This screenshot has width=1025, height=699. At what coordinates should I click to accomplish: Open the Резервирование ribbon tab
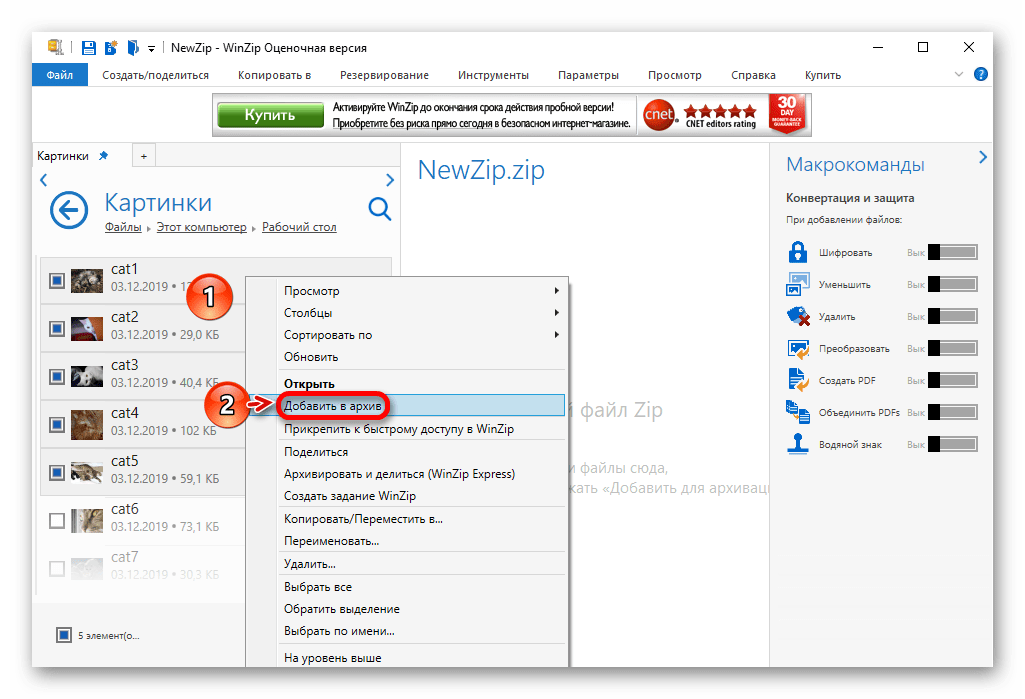coord(384,75)
